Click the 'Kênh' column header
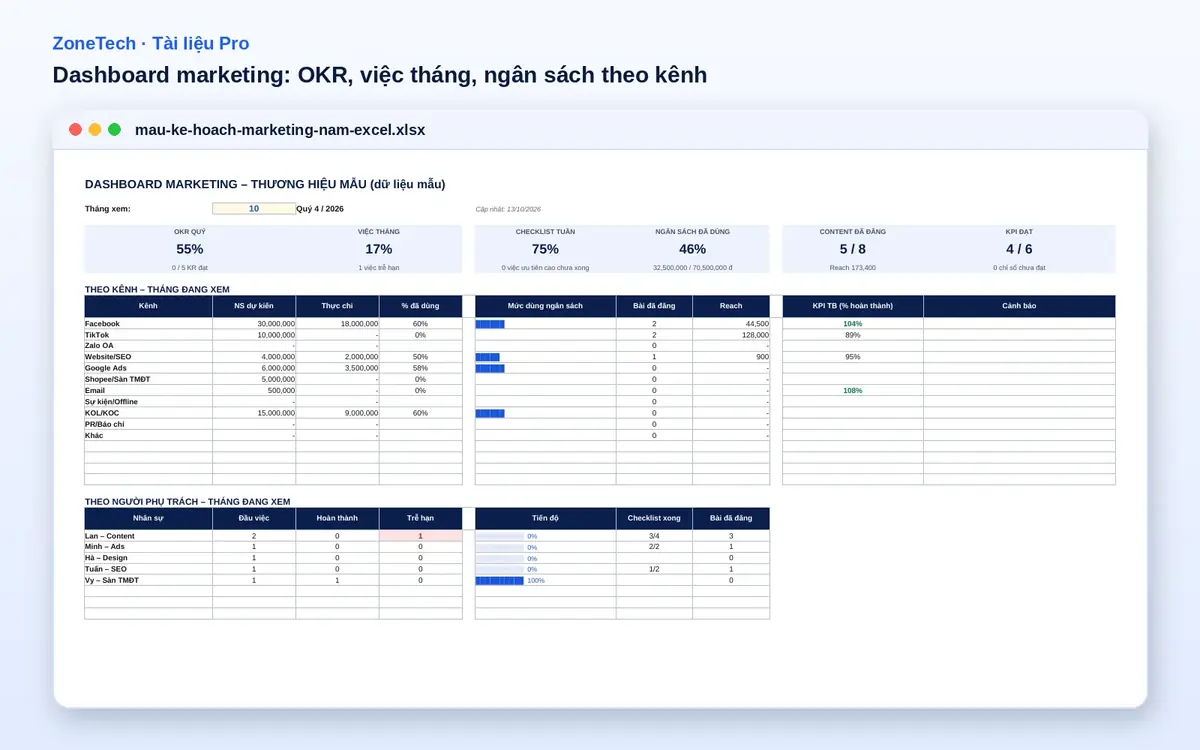Image resolution: width=1200 pixels, height=750 pixels. [148, 306]
